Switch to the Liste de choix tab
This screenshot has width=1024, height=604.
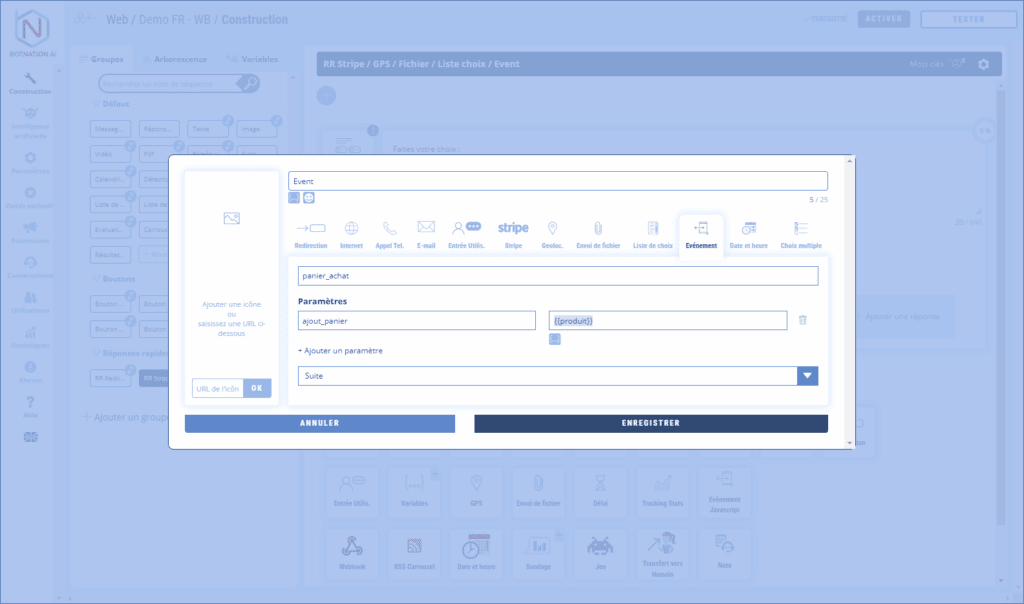point(652,233)
